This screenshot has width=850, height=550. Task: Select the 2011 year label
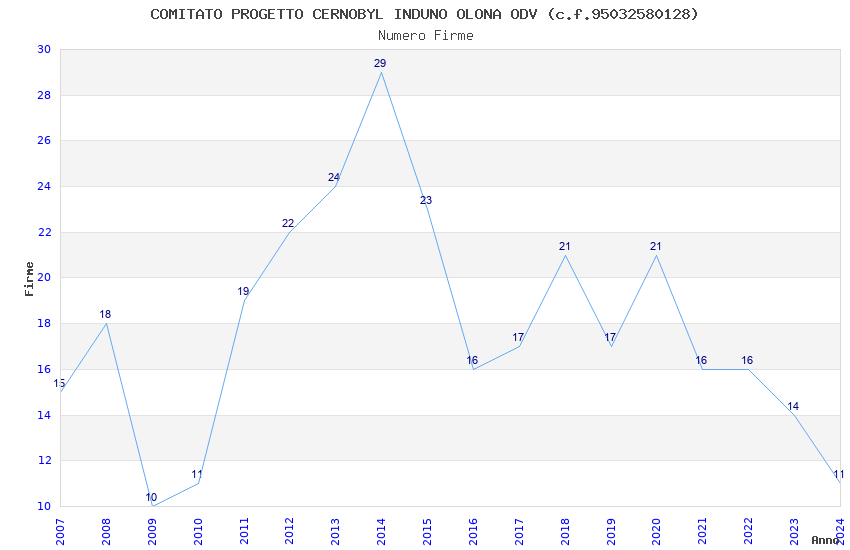[x=244, y=531]
